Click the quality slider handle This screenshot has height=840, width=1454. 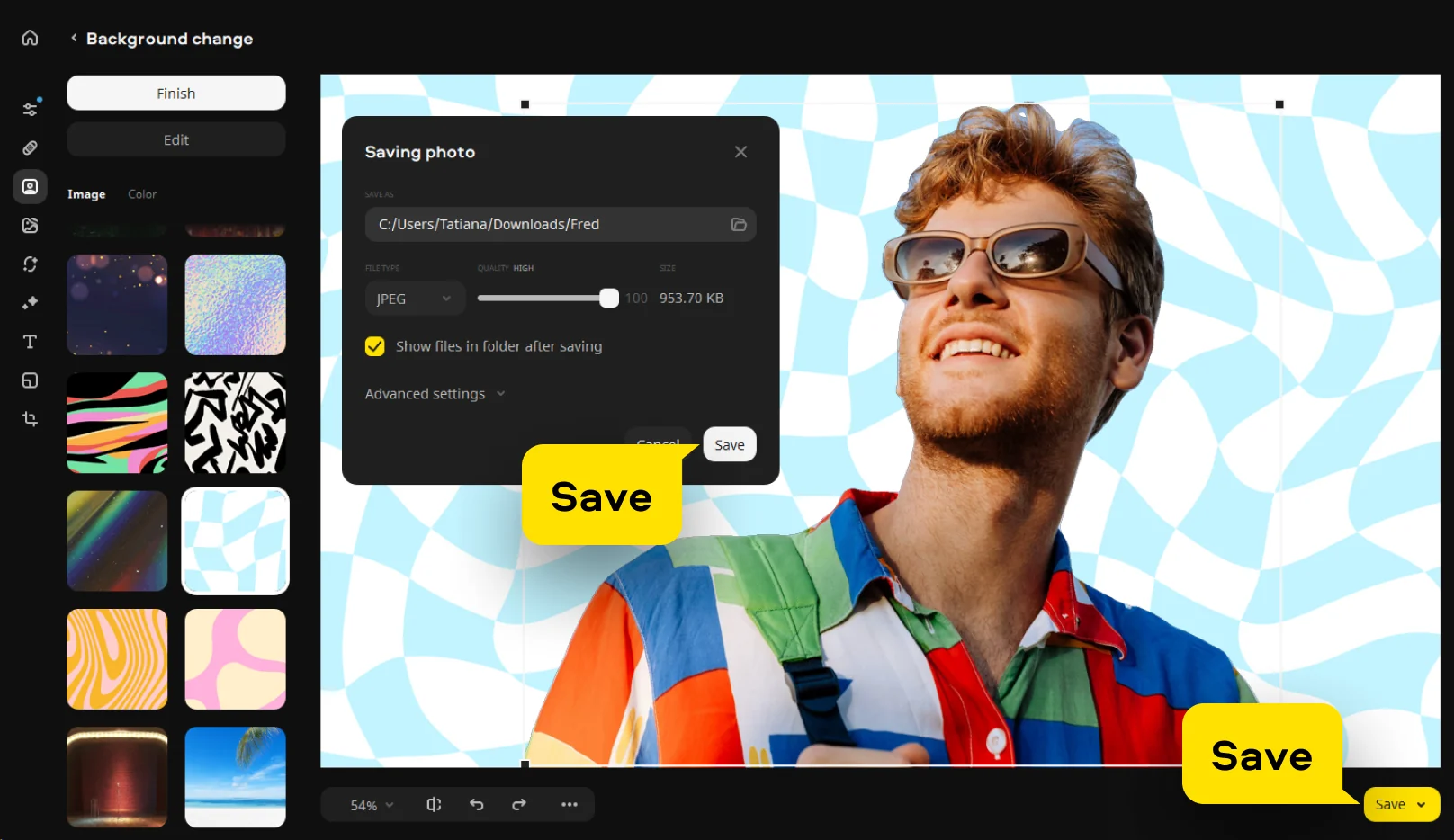pyautogui.click(x=609, y=299)
